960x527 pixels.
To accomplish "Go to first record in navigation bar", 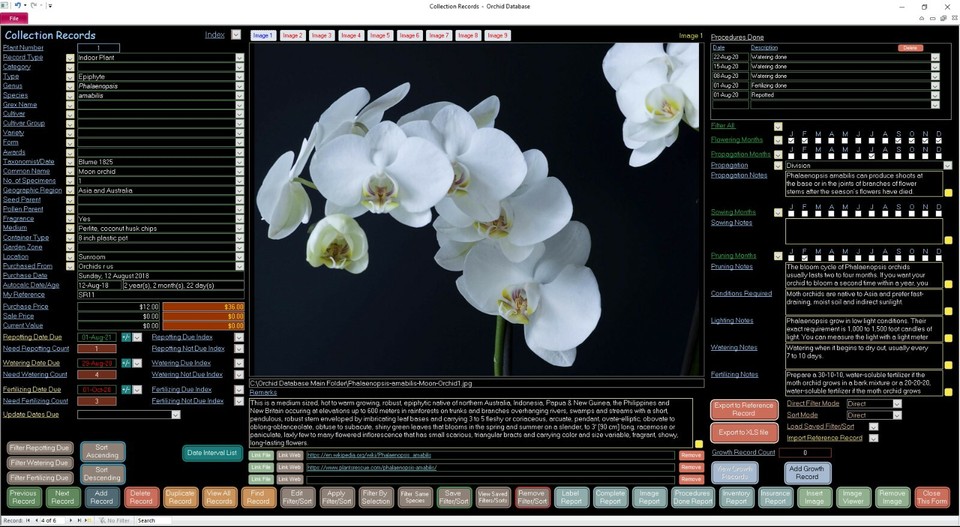I will (28, 520).
